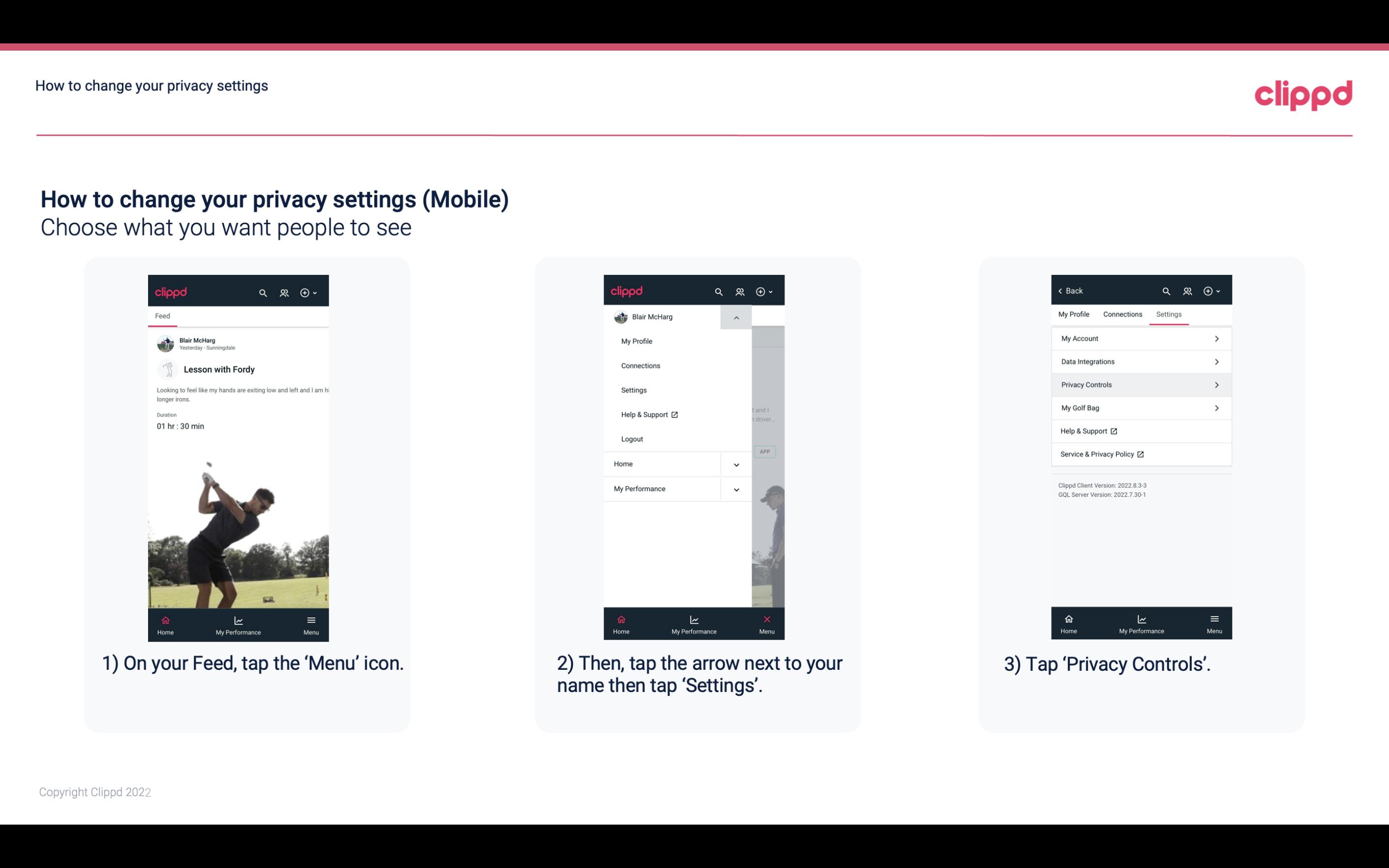The height and width of the screenshot is (868, 1389).
Task: Expand the Home dropdown in side menu
Action: click(735, 463)
